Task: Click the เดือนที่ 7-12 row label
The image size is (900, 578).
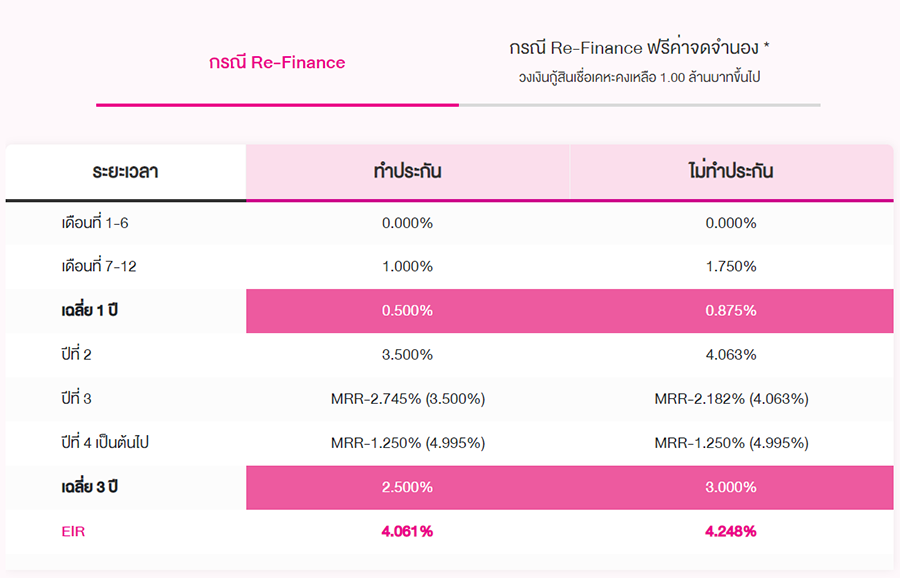Action: 98,267
